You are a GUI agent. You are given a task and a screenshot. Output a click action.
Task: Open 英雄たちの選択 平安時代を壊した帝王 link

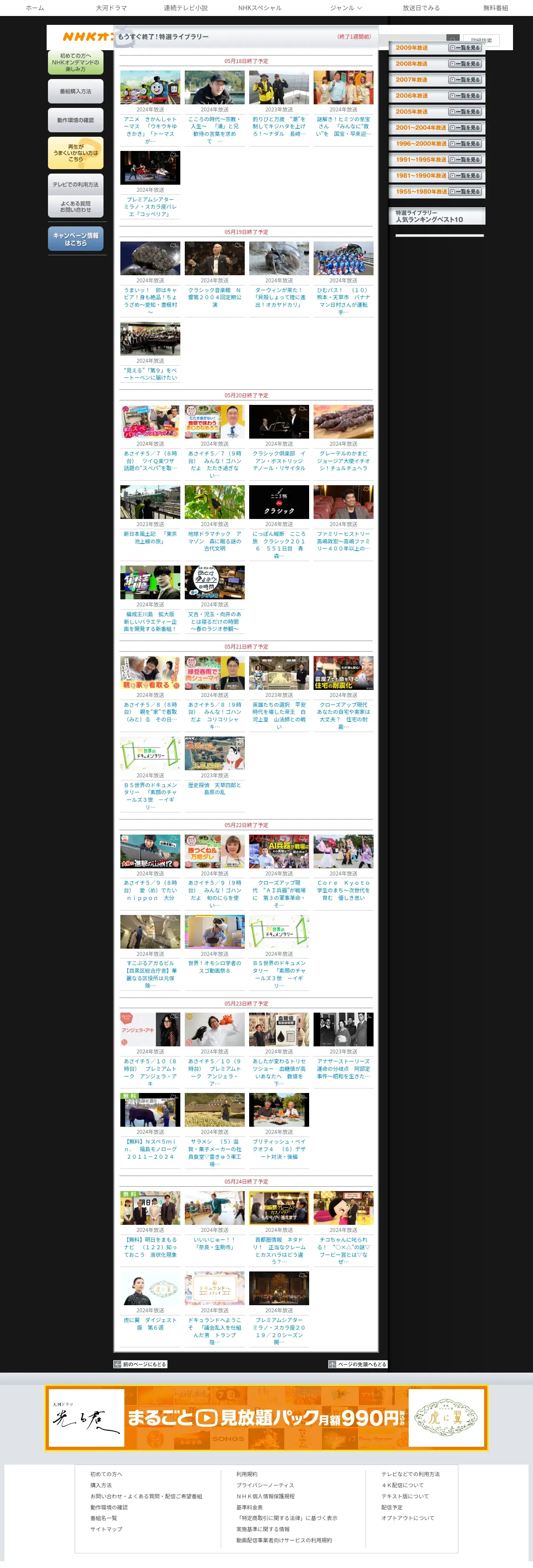point(279,716)
